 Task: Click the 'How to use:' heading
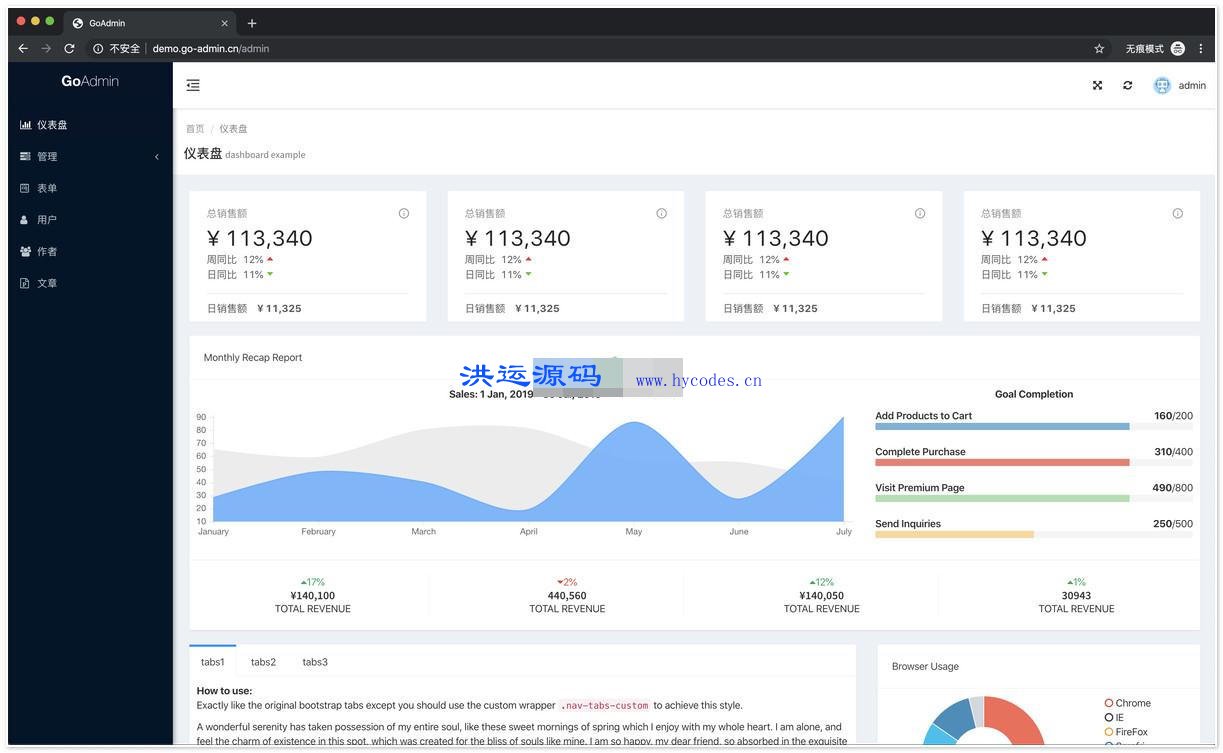[224, 691]
